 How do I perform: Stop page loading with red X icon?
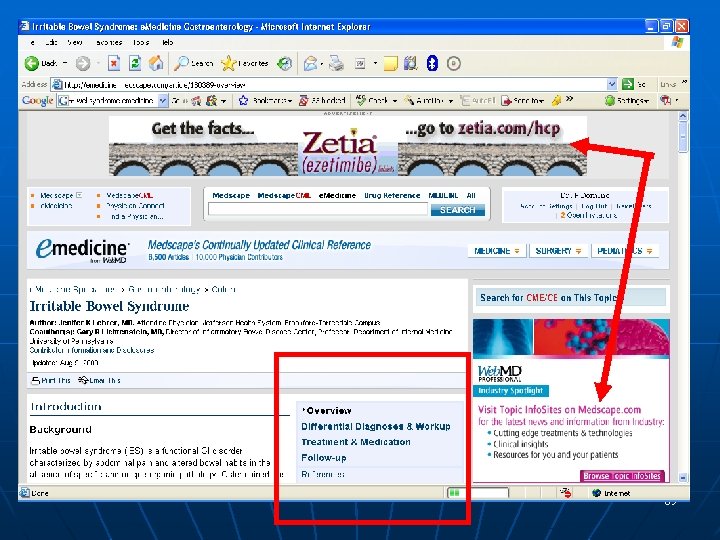tap(114, 63)
